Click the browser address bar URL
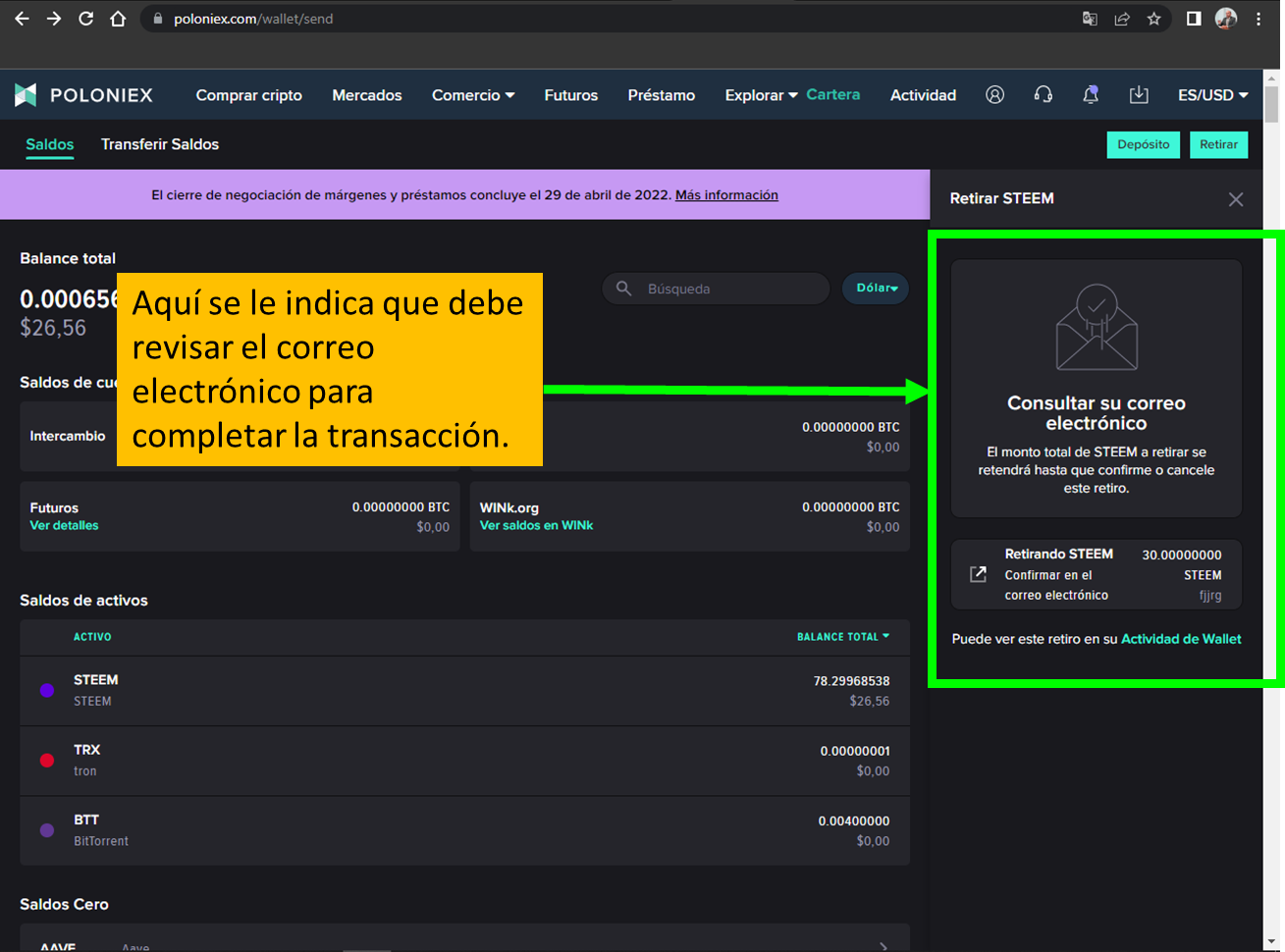This screenshot has width=1285, height=952. [x=253, y=19]
